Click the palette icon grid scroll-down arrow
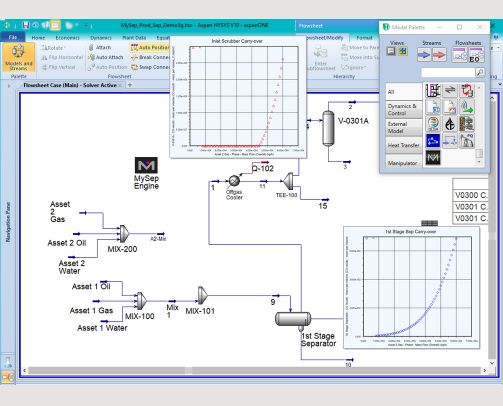 tap(479, 162)
